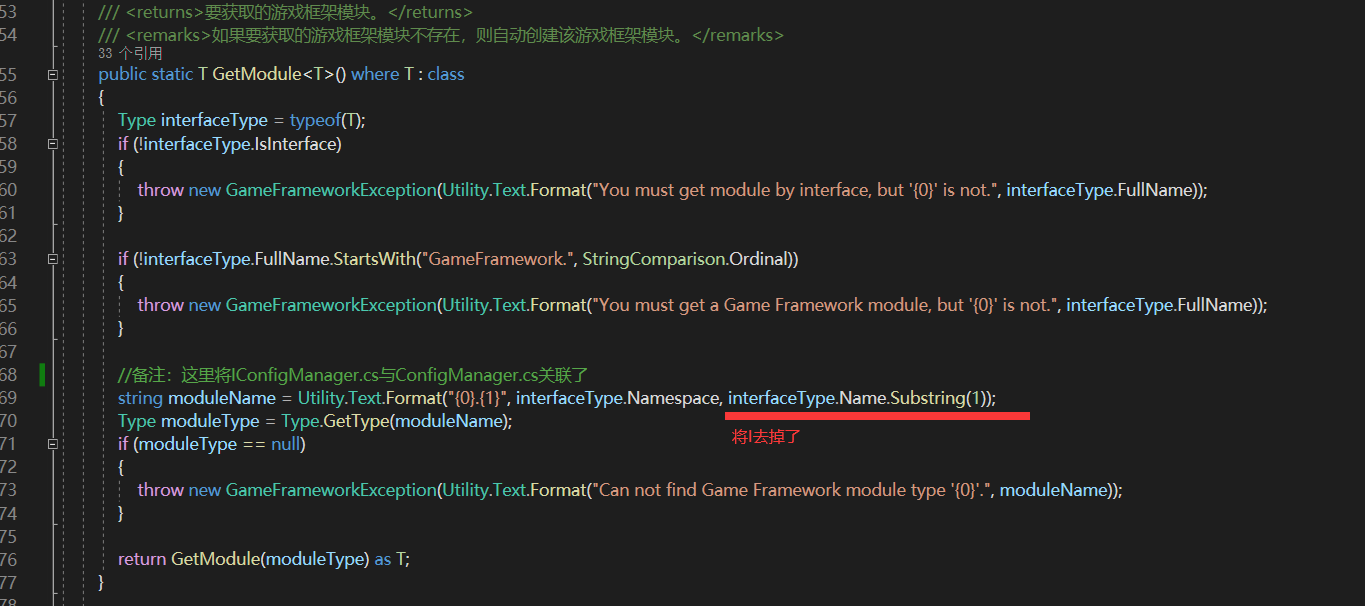The height and width of the screenshot is (606, 1365).
Task: Click the <remarks> documentation comment line
Action: [441, 35]
